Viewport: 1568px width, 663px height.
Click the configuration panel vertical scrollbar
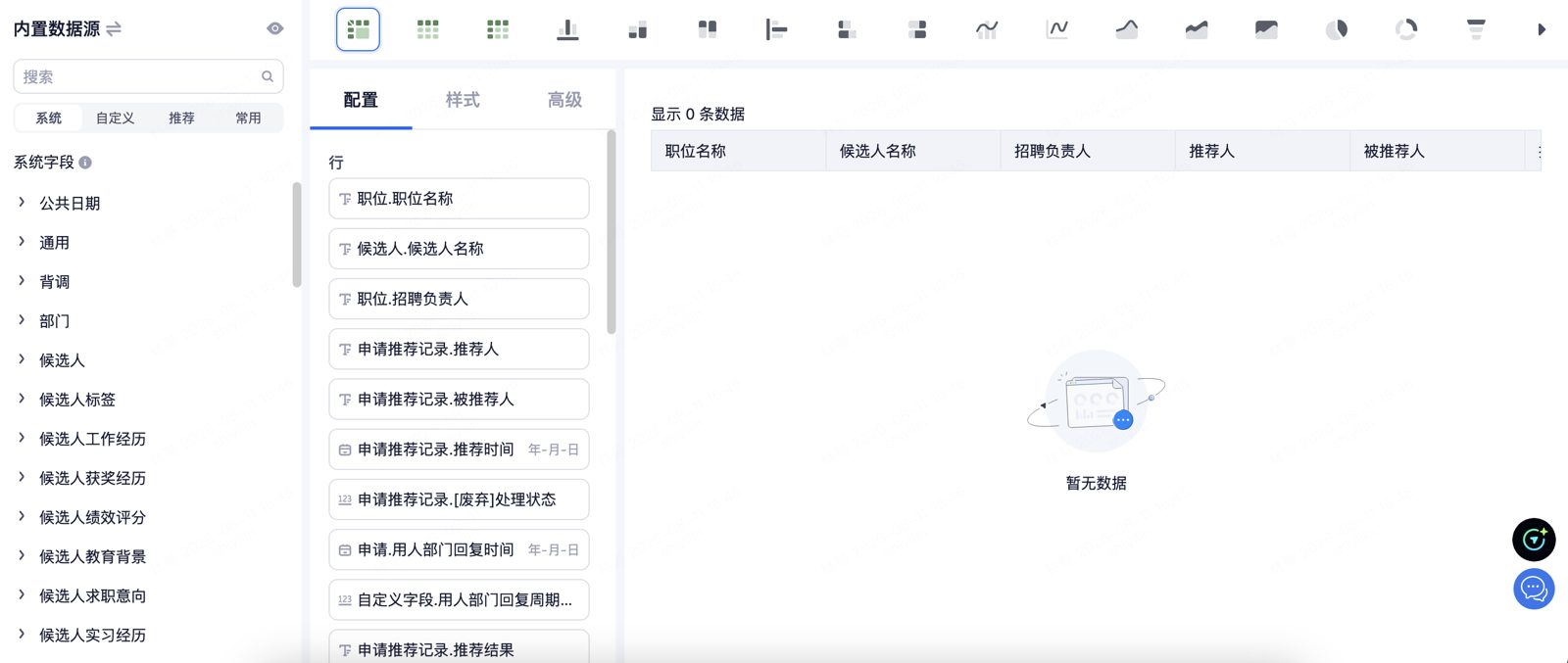click(612, 232)
